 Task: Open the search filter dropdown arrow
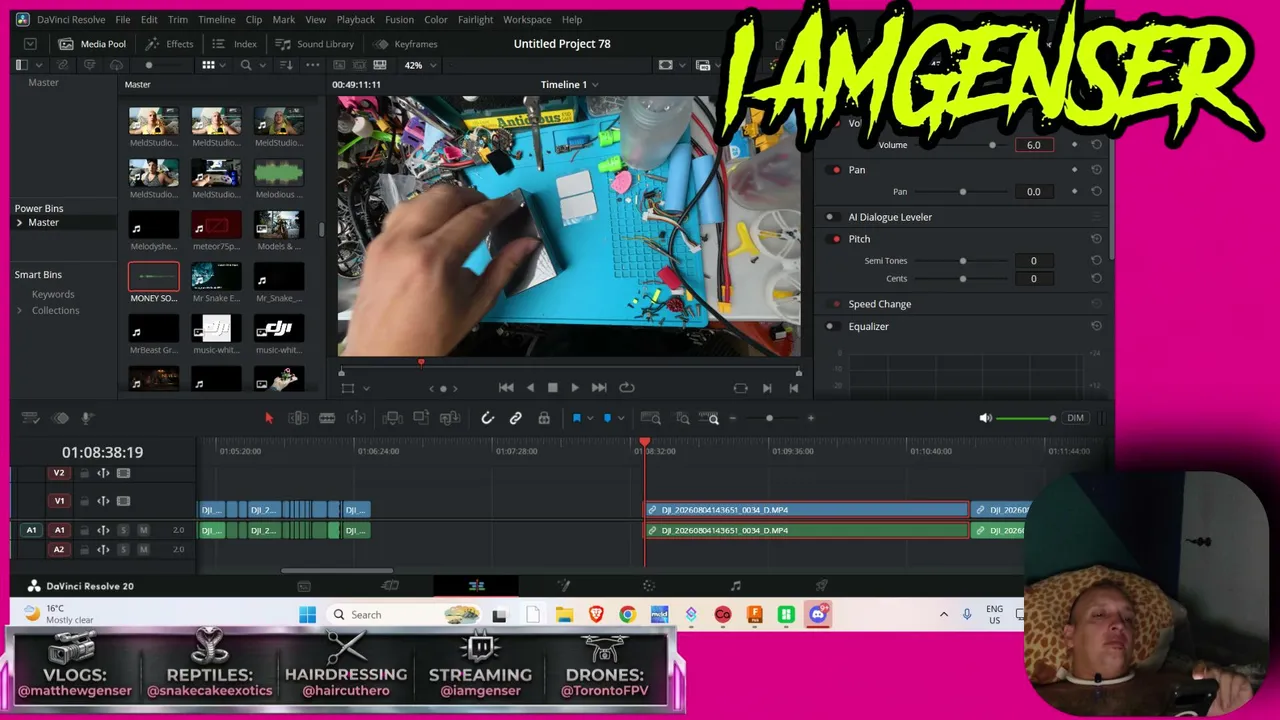(262, 65)
